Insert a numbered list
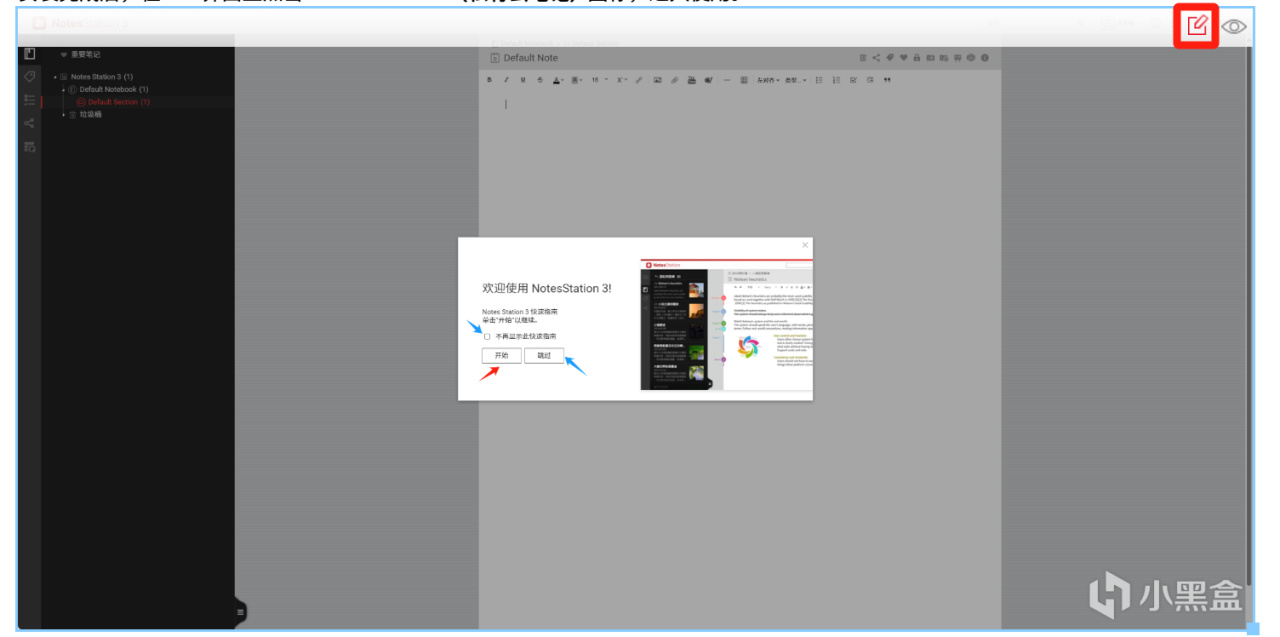This screenshot has height=637, width=1280. tap(837, 80)
